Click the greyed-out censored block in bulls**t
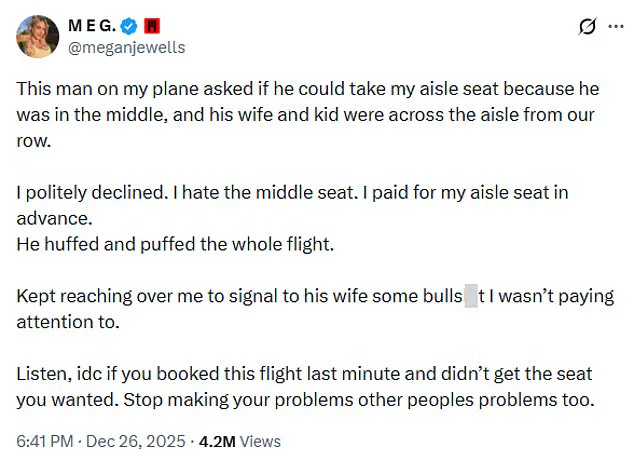Viewport: 634px width, 461px height. tap(470, 297)
